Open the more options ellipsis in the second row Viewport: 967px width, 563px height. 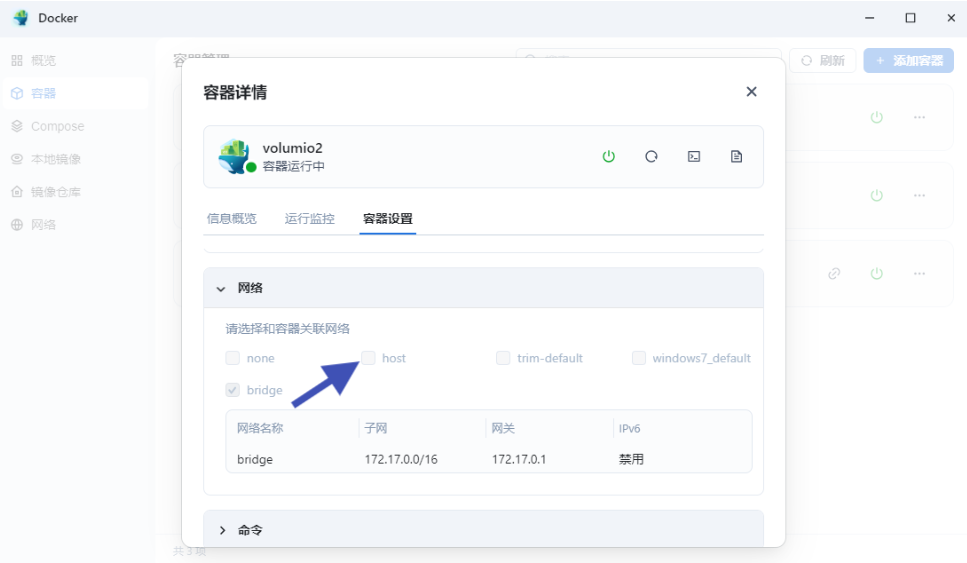coord(919,196)
